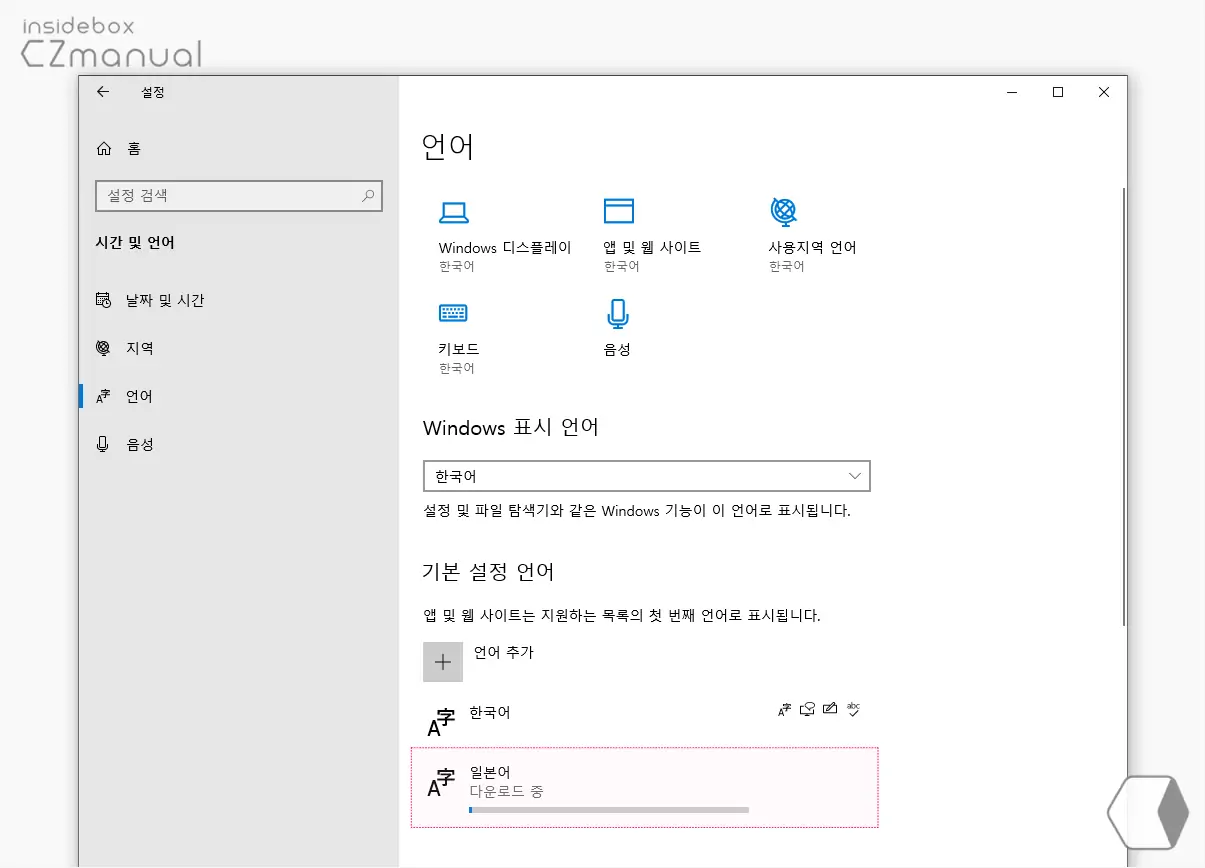This screenshot has width=1205, height=868.
Task: Click the 일본어 download progress bar
Action: tap(608, 808)
